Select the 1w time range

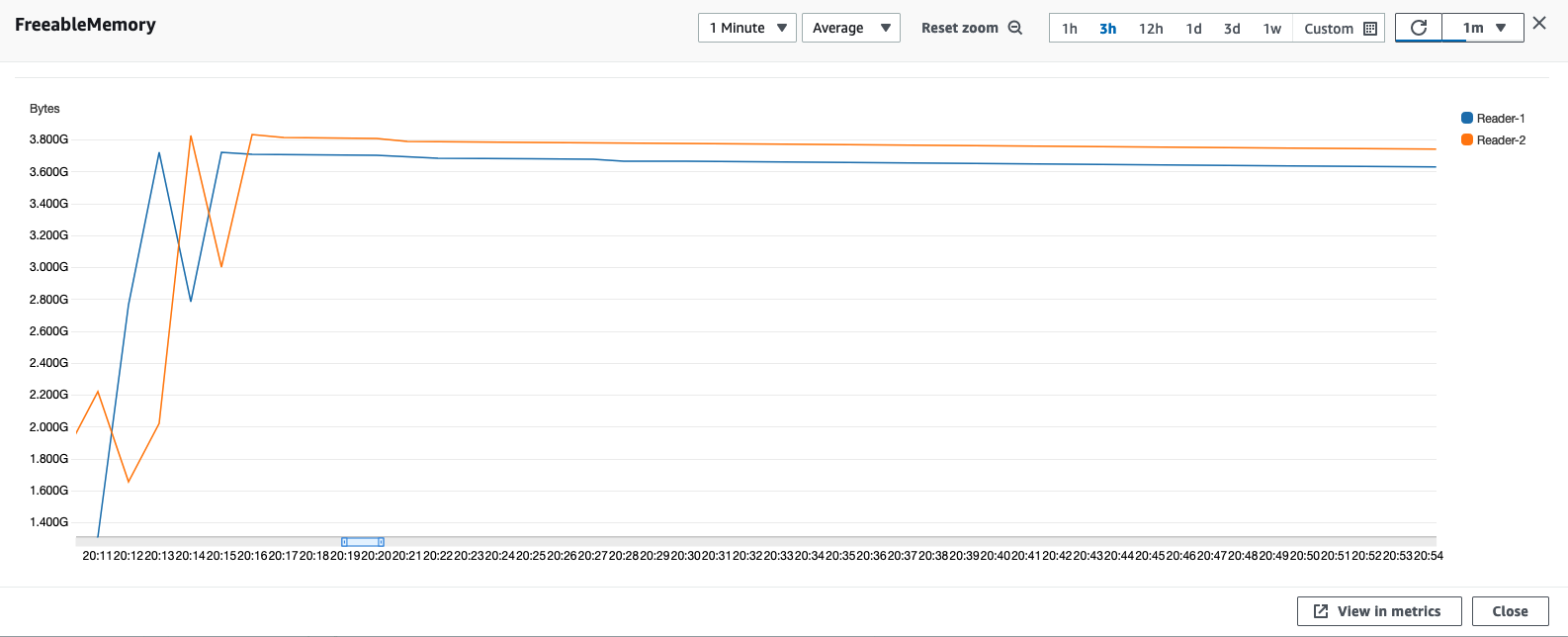(x=1271, y=29)
